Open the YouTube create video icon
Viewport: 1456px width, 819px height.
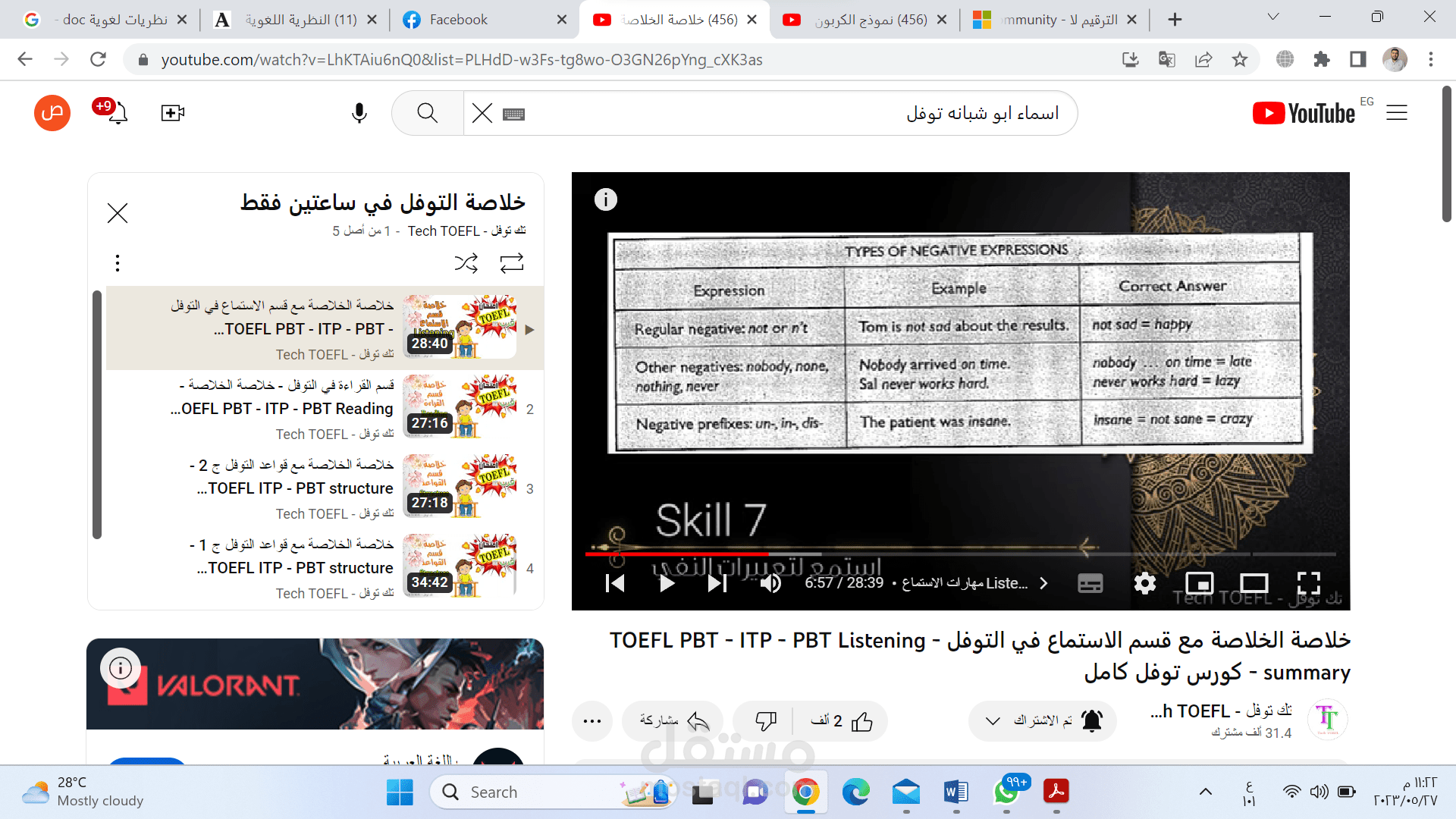click(x=173, y=114)
